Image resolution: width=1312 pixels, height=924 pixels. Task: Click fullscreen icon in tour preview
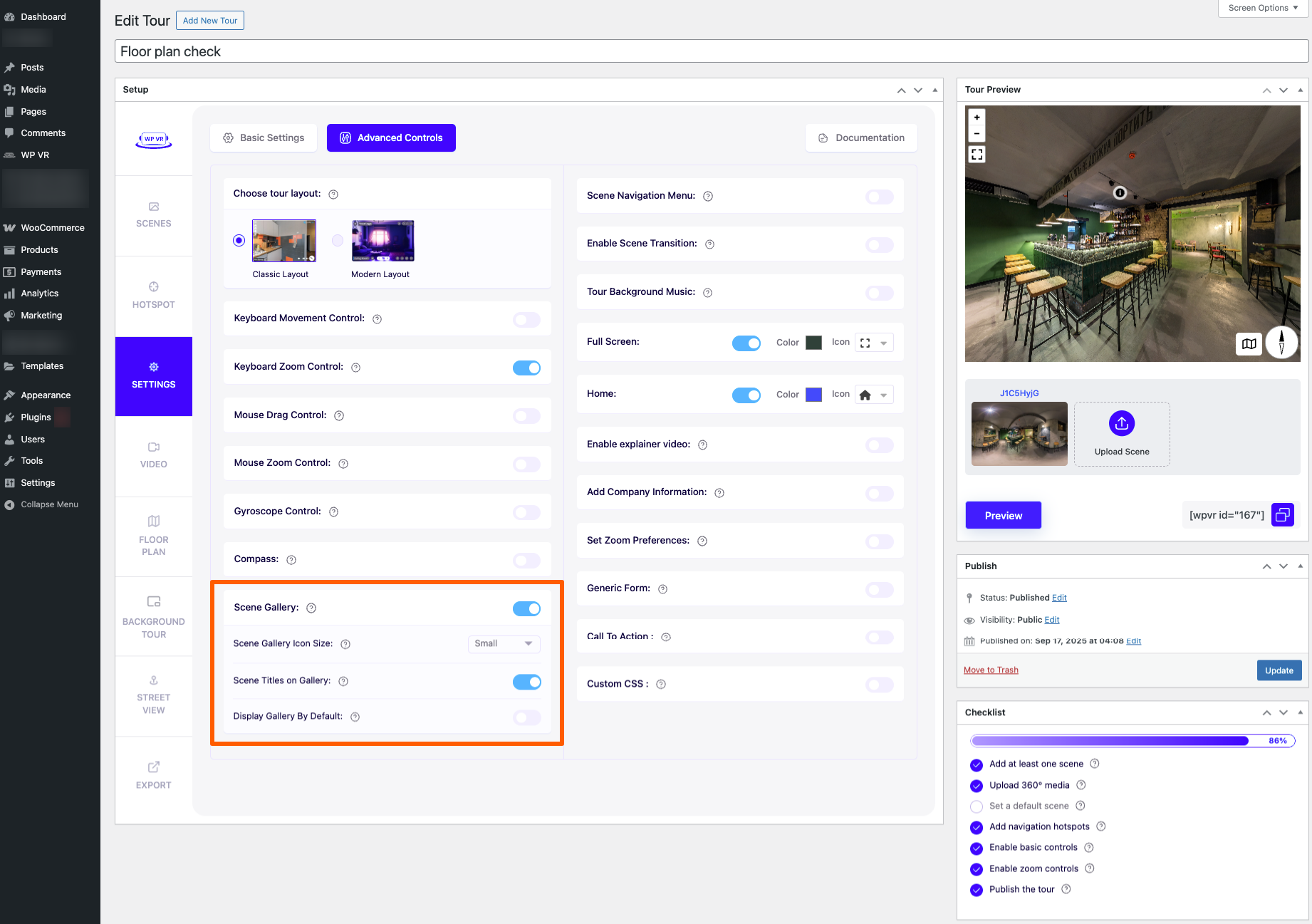click(x=977, y=154)
